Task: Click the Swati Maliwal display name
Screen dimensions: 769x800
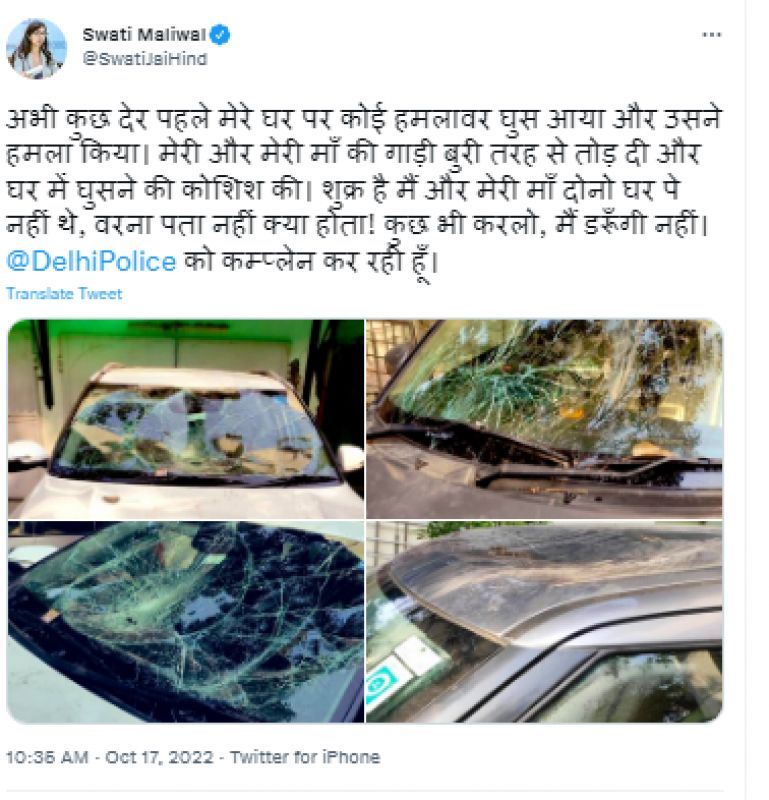Action: coord(144,35)
